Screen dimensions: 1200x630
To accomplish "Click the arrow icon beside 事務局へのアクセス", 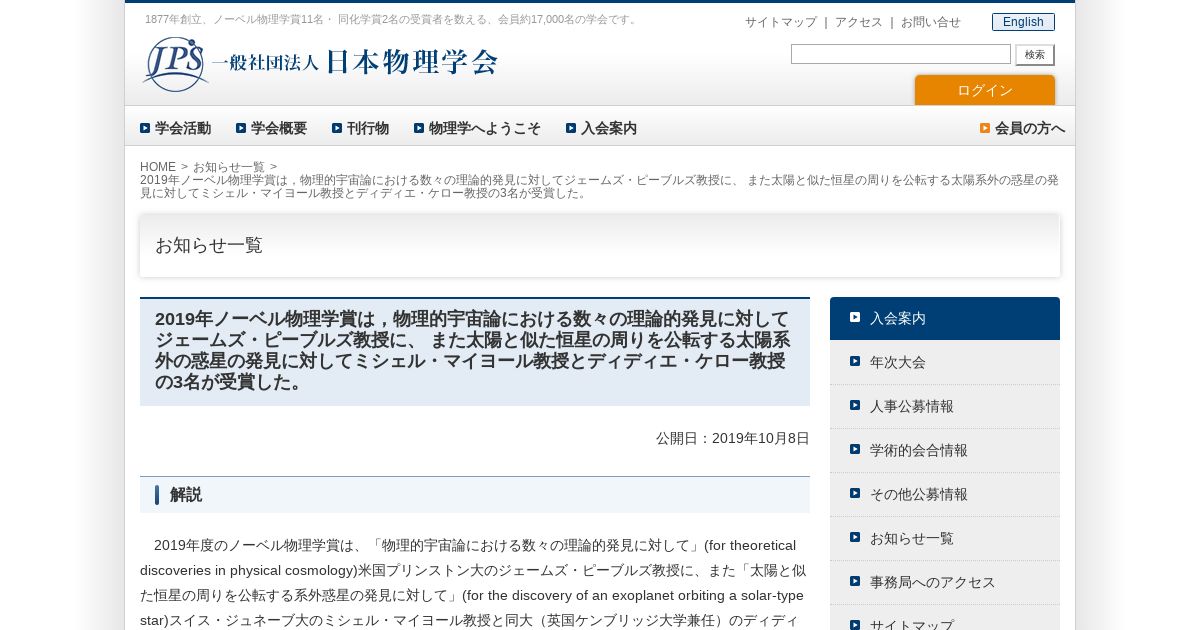I will tap(855, 581).
